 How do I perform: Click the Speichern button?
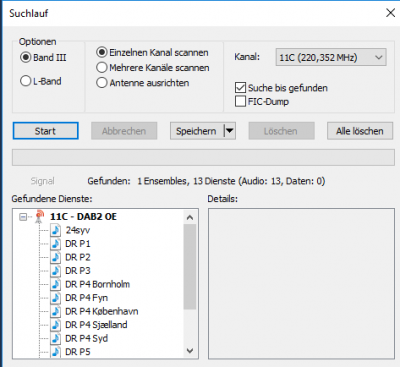click(197, 131)
